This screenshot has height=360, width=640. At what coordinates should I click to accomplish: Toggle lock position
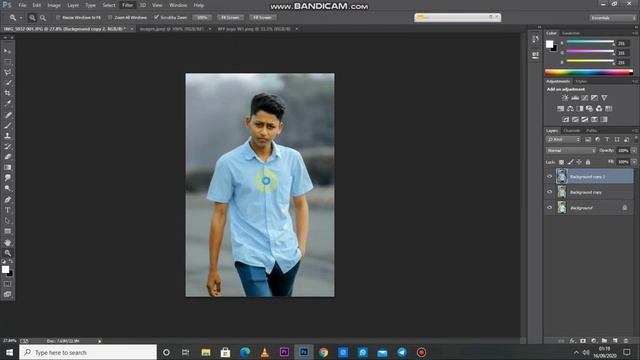[x=579, y=162]
